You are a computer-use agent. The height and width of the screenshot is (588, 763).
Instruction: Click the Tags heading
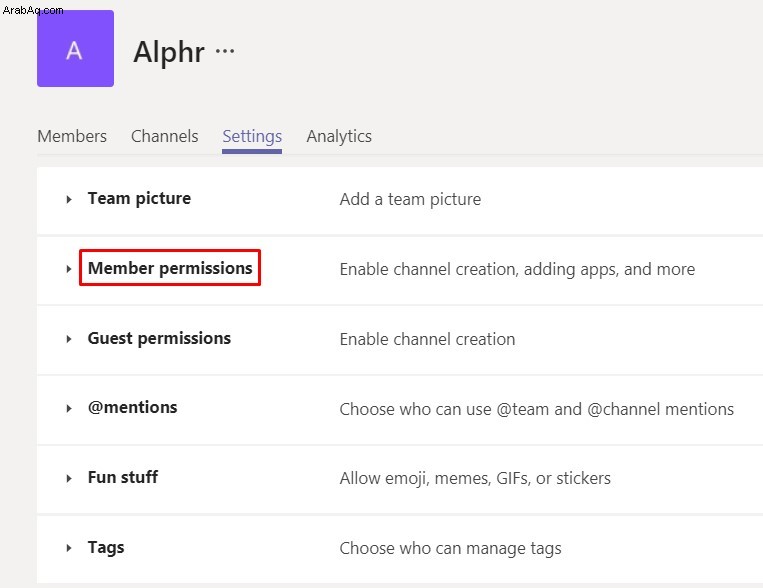coord(106,548)
